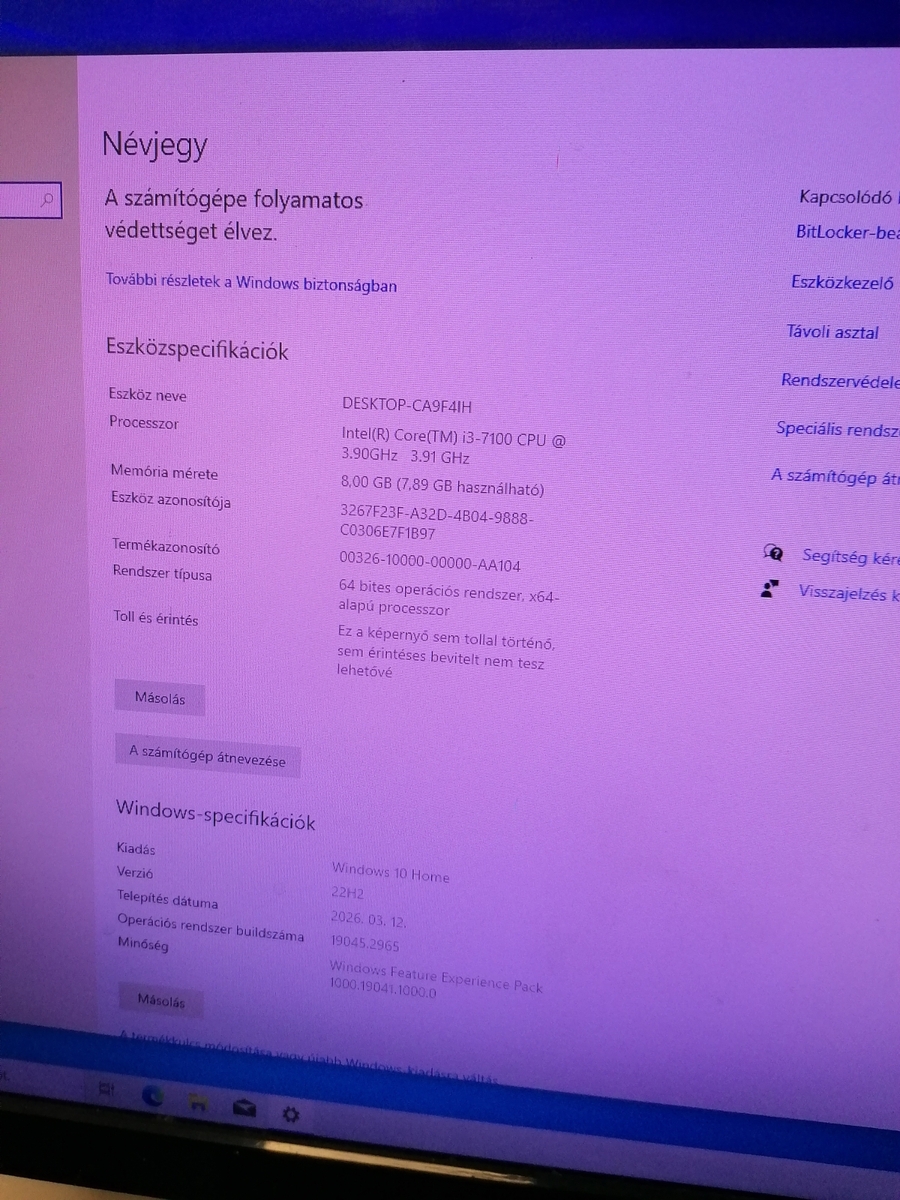The image size is (900, 1200).
Task: Click the Intel(R) Core(TM) i3-7100 CPU text
Action: coord(453,447)
